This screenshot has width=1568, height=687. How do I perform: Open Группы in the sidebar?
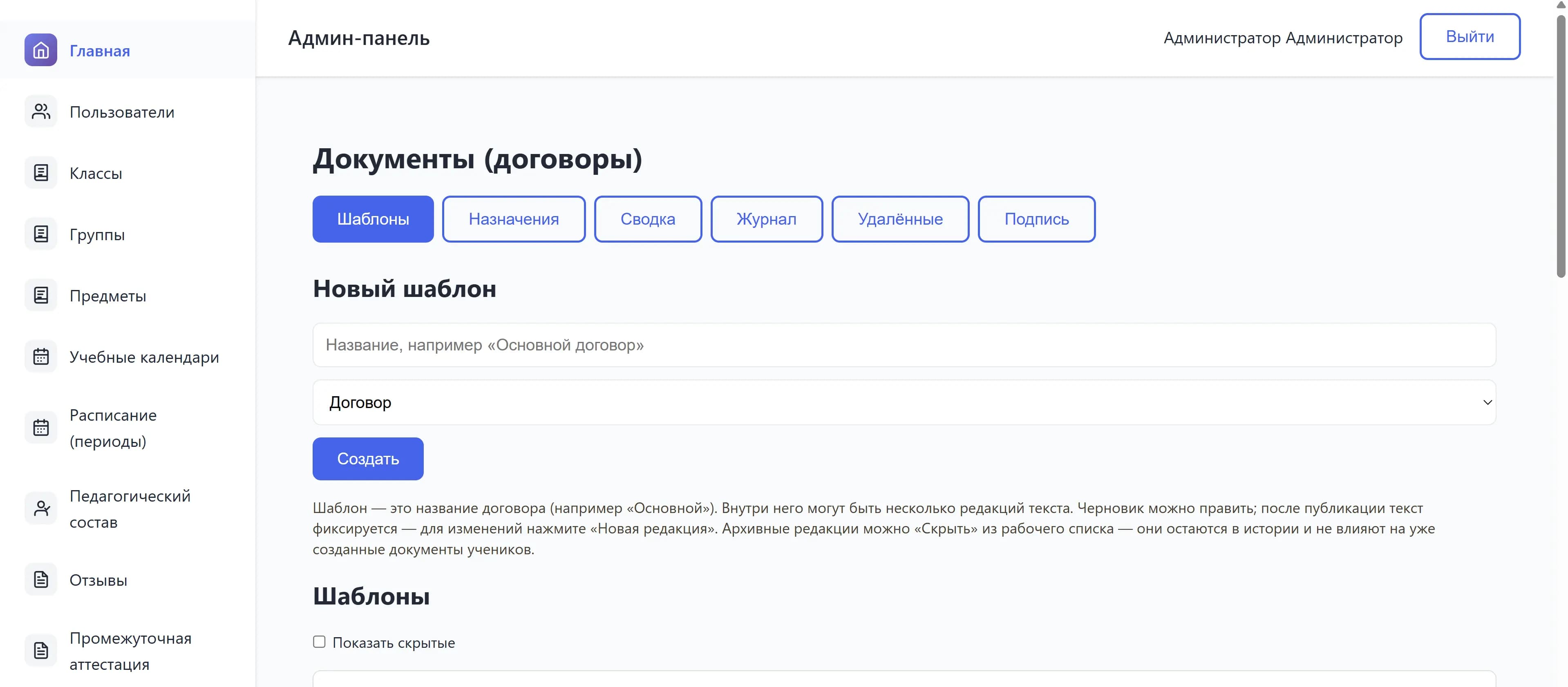(128, 234)
